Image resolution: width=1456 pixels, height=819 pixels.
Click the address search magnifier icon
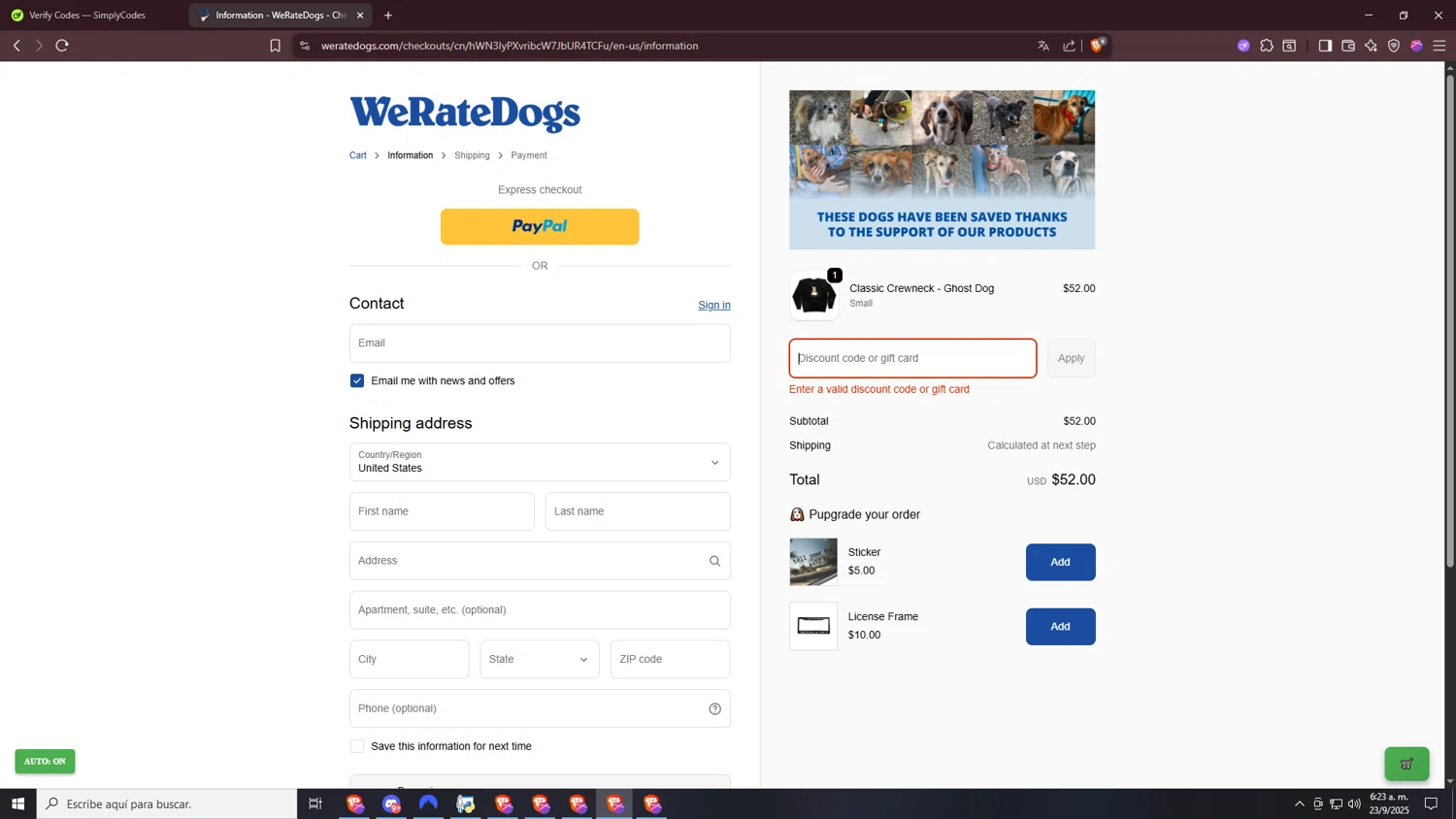click(x=714, y=561)
